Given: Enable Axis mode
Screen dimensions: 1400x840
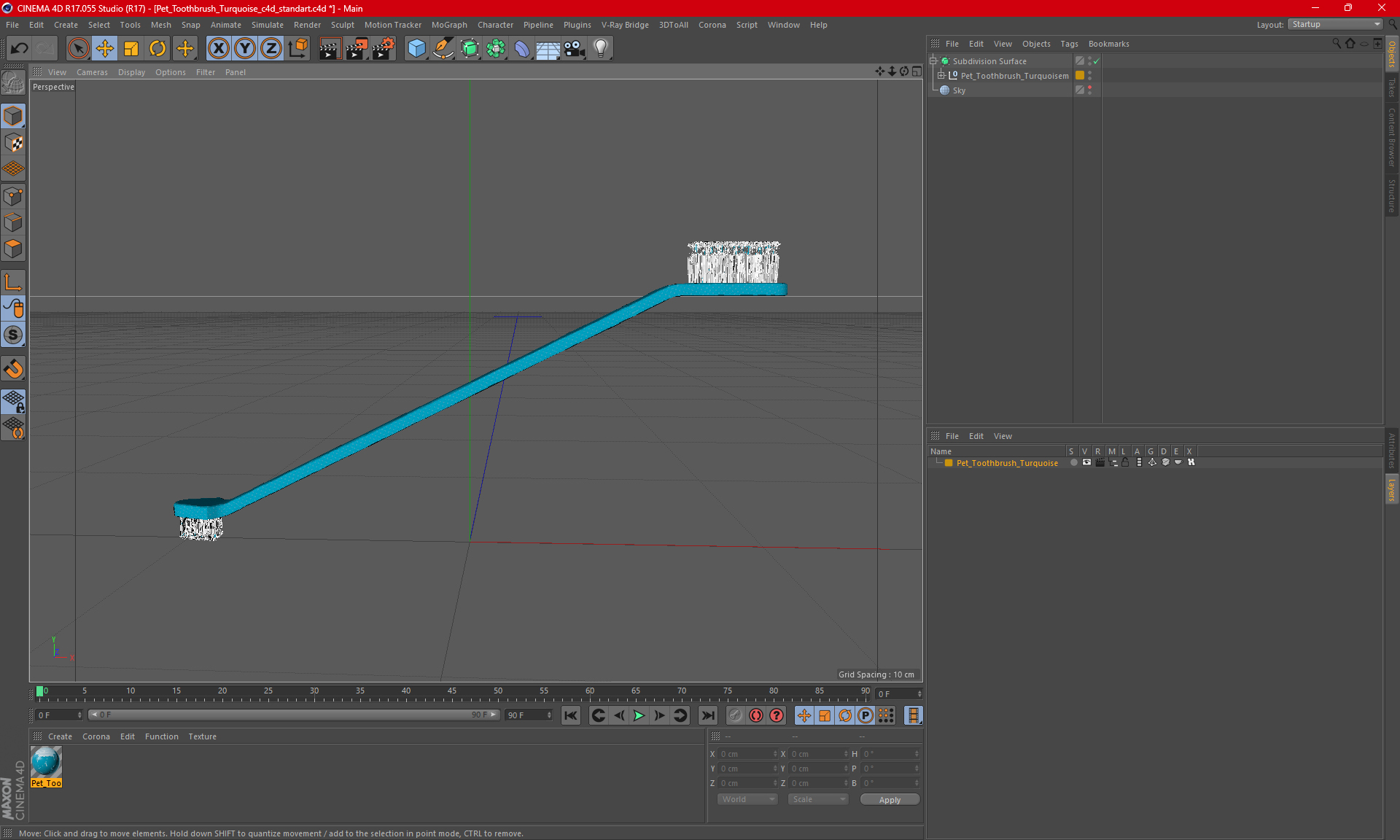Looking at the screenshot, I should pyautogui.click(x=13, y=282).
